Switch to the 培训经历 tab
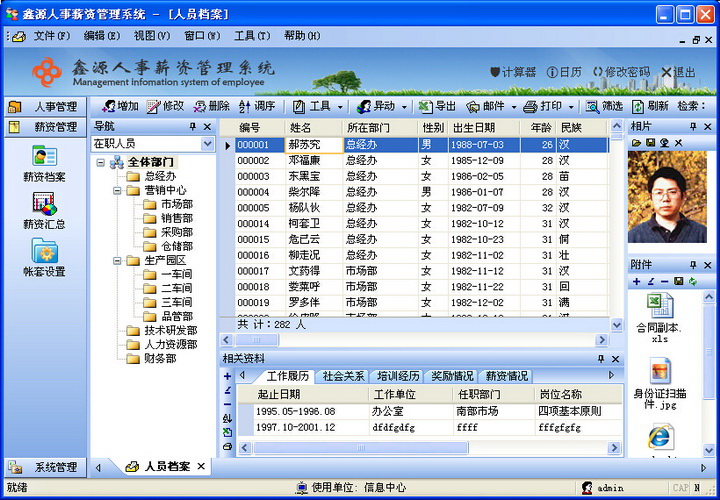The width and height of the screenshot is (720, 500). [x=398, y=376]
